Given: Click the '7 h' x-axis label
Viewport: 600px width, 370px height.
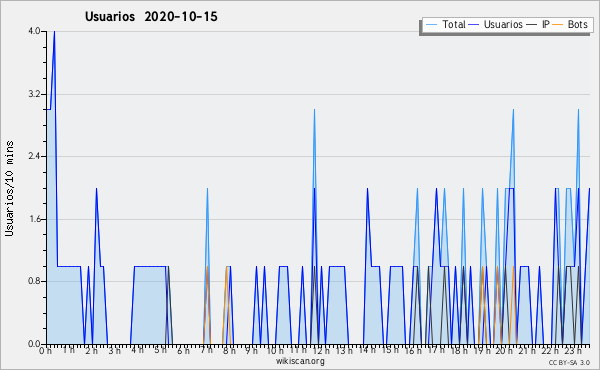Looking at the screenshot, I should click(206, 350).
